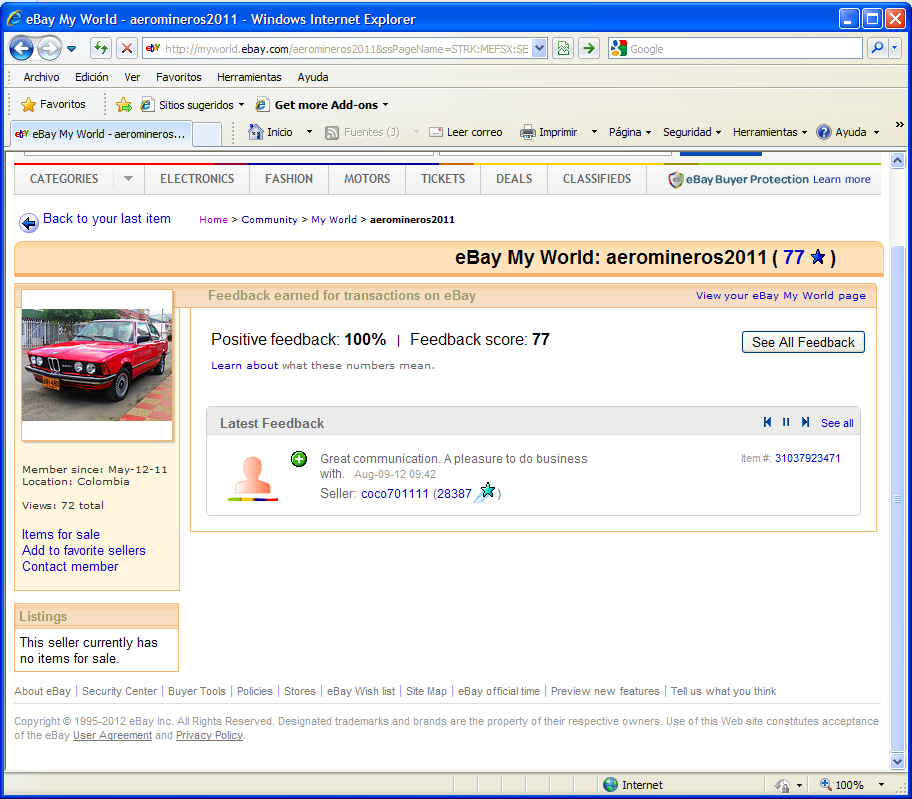This screenshot has width=912, height=799.
Task: Click the Add to favorites bar icon
Action: pyautogui.click(x=123, y=105)
